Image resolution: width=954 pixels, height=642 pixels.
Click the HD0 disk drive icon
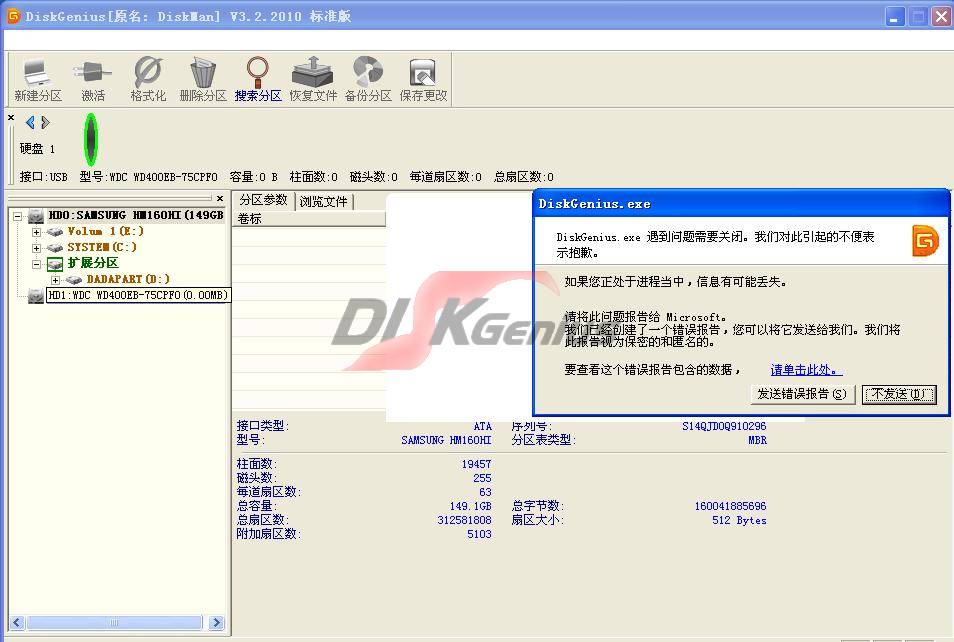tap(36, 216)
